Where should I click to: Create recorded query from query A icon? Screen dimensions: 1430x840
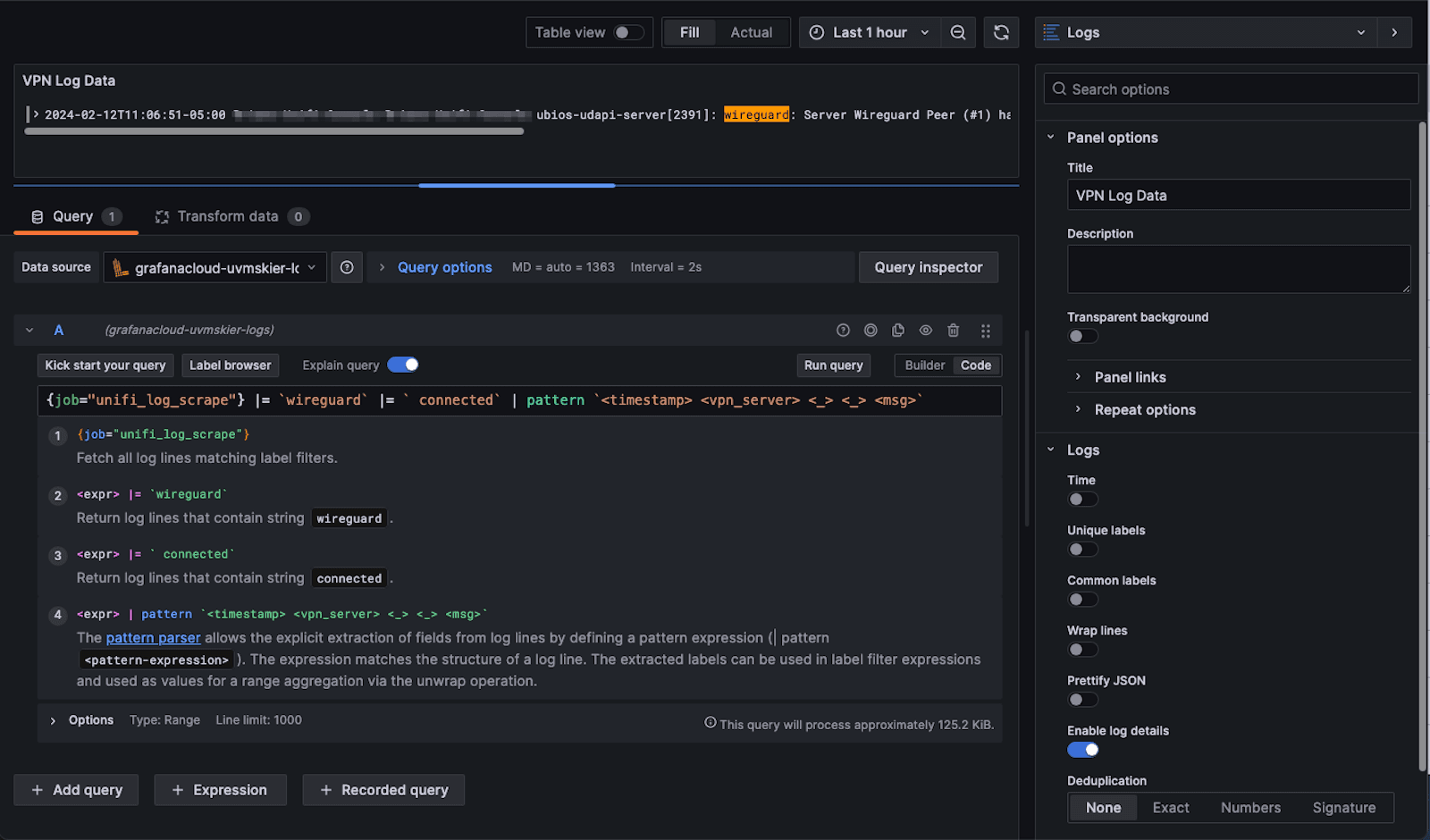871,331
